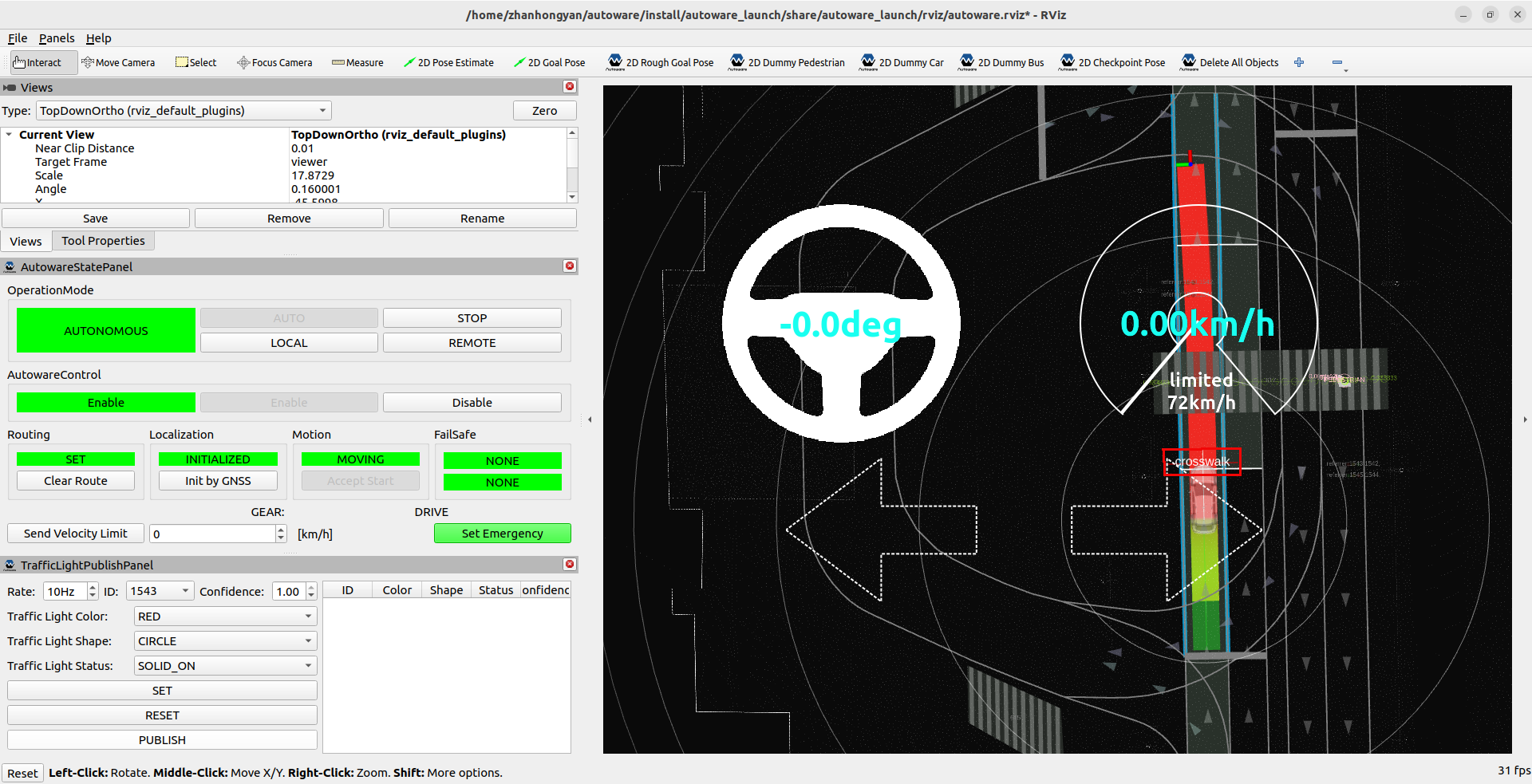Select the Near Clip Distance row
This screenshot has width=1532, height=784.
(284, 148)
